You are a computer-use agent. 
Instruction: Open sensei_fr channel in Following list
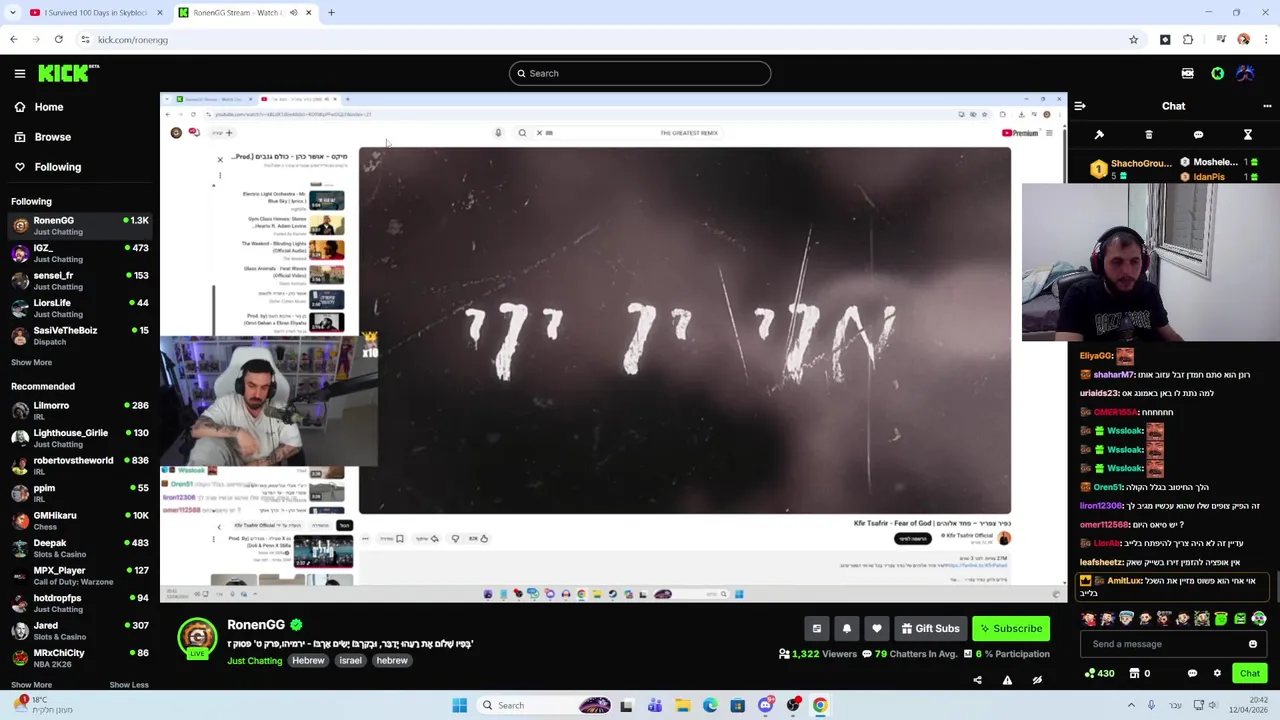80,281
